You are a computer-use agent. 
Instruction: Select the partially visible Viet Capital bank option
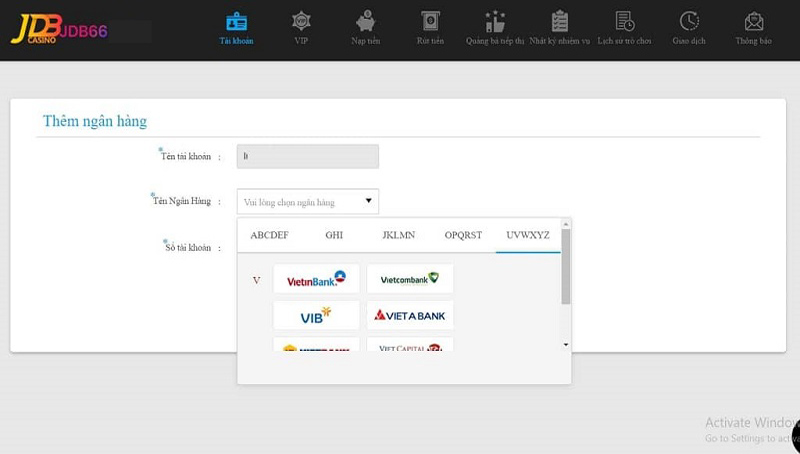coord(410,344)
